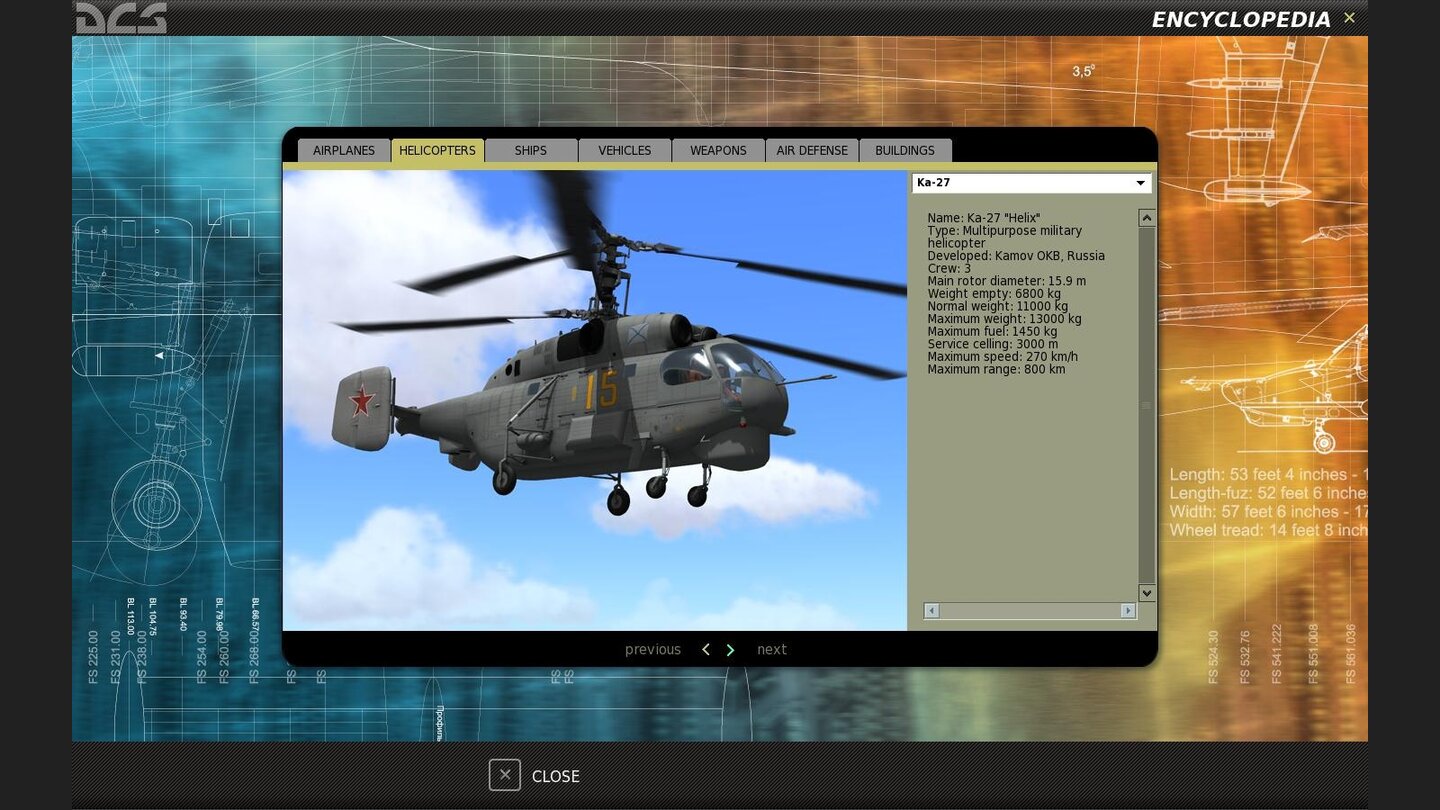Click the 'next' text link
1440x810 pixels.
(772, 650)
